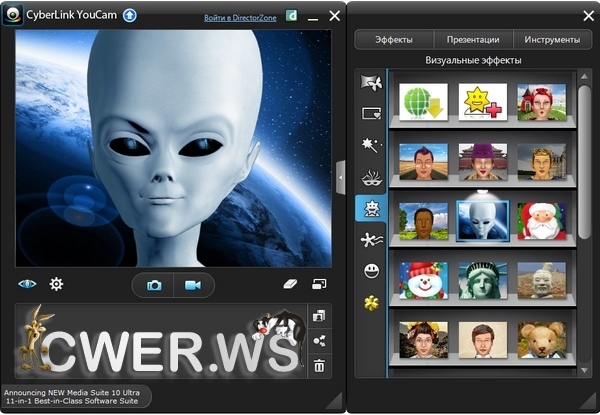
Task: Open the Media Suite 10 Ultra announcement
Action: tap(76, 395)
